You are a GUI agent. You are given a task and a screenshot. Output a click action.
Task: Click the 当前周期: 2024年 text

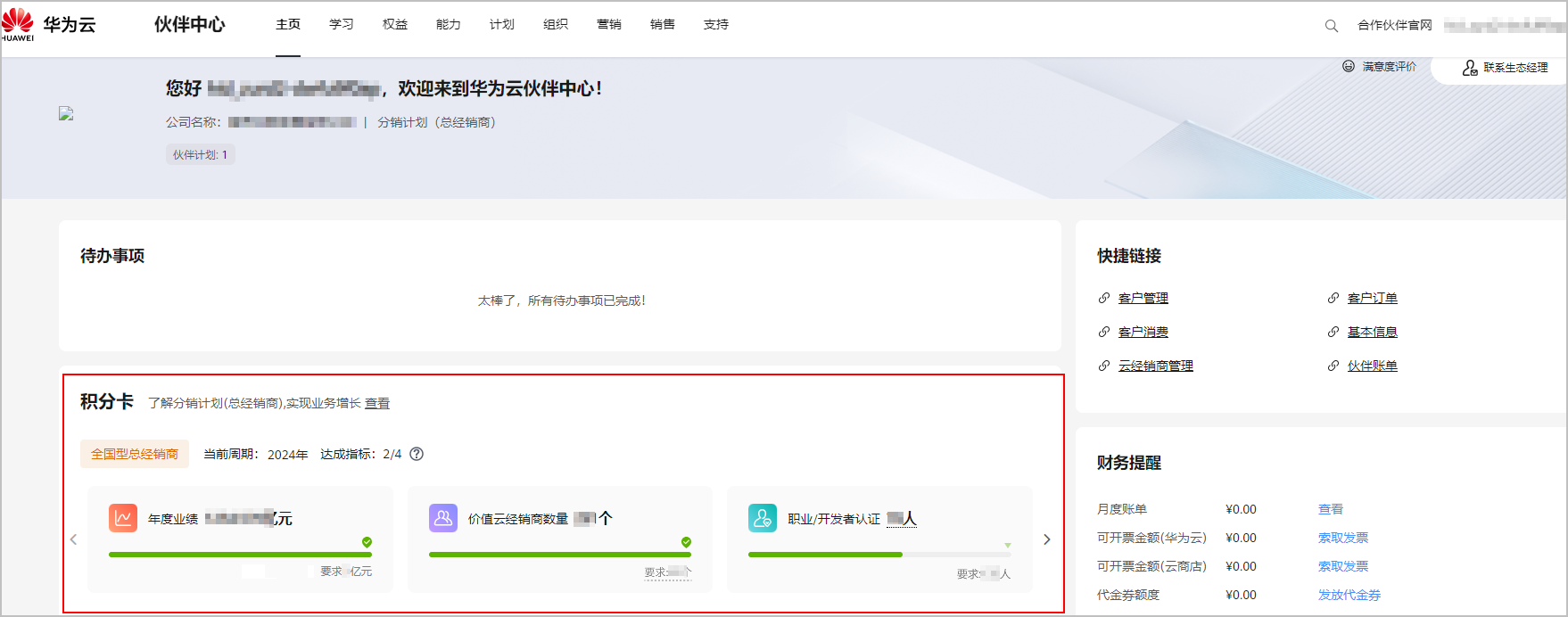[x=256, y=454]
